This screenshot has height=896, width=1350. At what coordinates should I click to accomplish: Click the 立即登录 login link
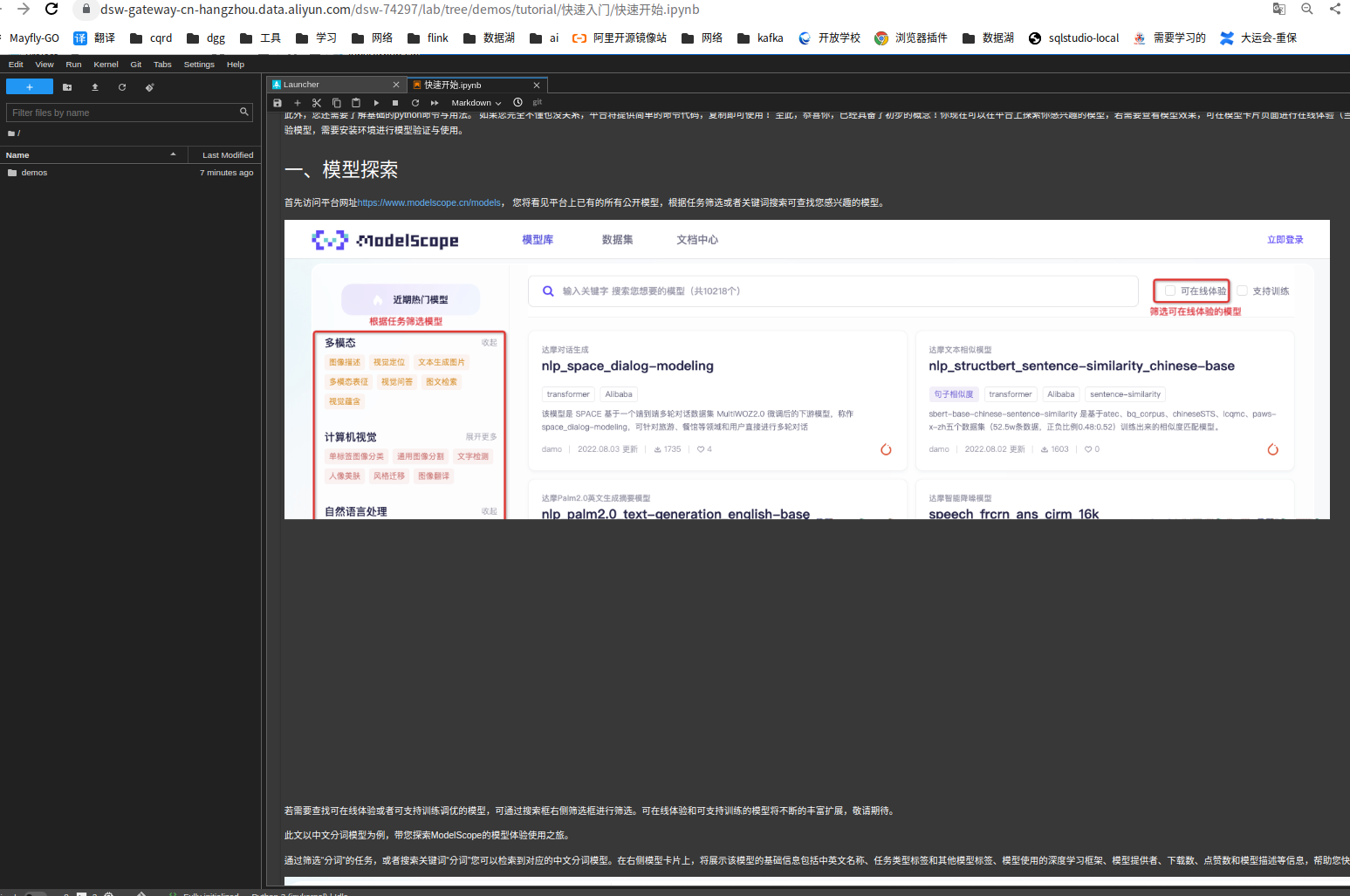pos(1285,239)
